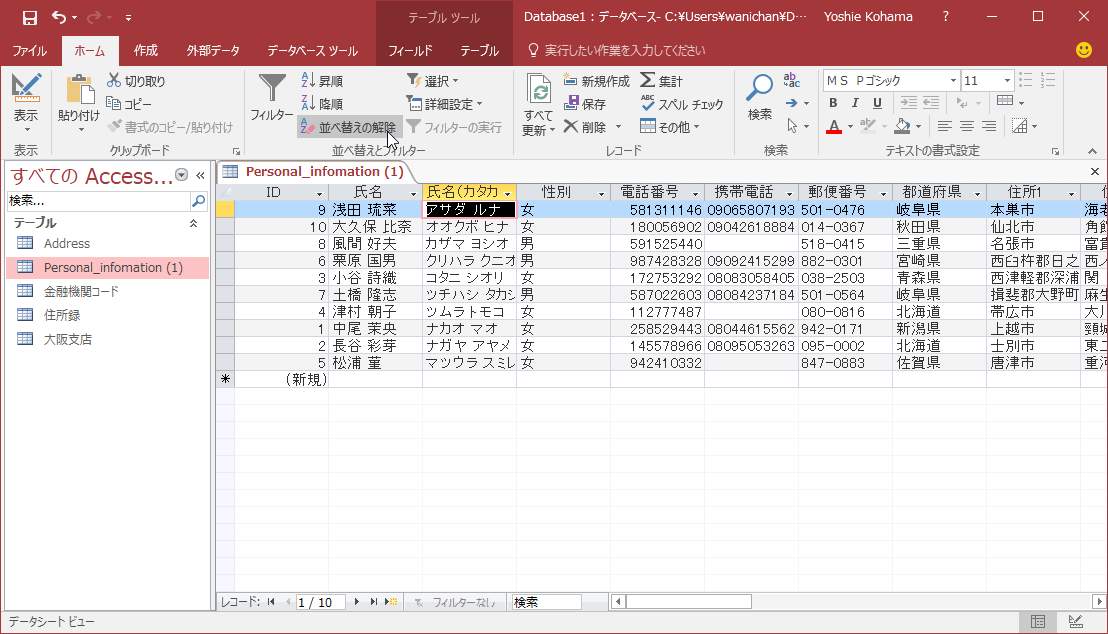
Task: Click コピー copy command
Action: coord(129,104)
